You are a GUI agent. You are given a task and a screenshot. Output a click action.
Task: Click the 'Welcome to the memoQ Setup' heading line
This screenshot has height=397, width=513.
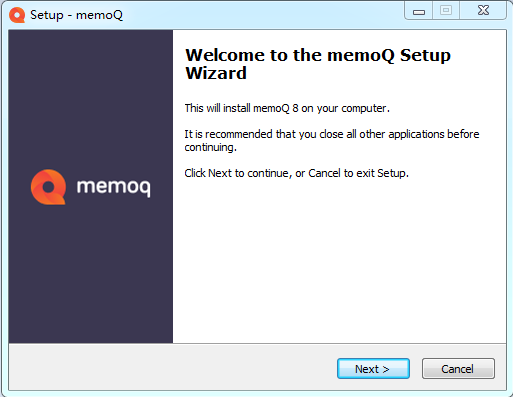tap(318, 55)
